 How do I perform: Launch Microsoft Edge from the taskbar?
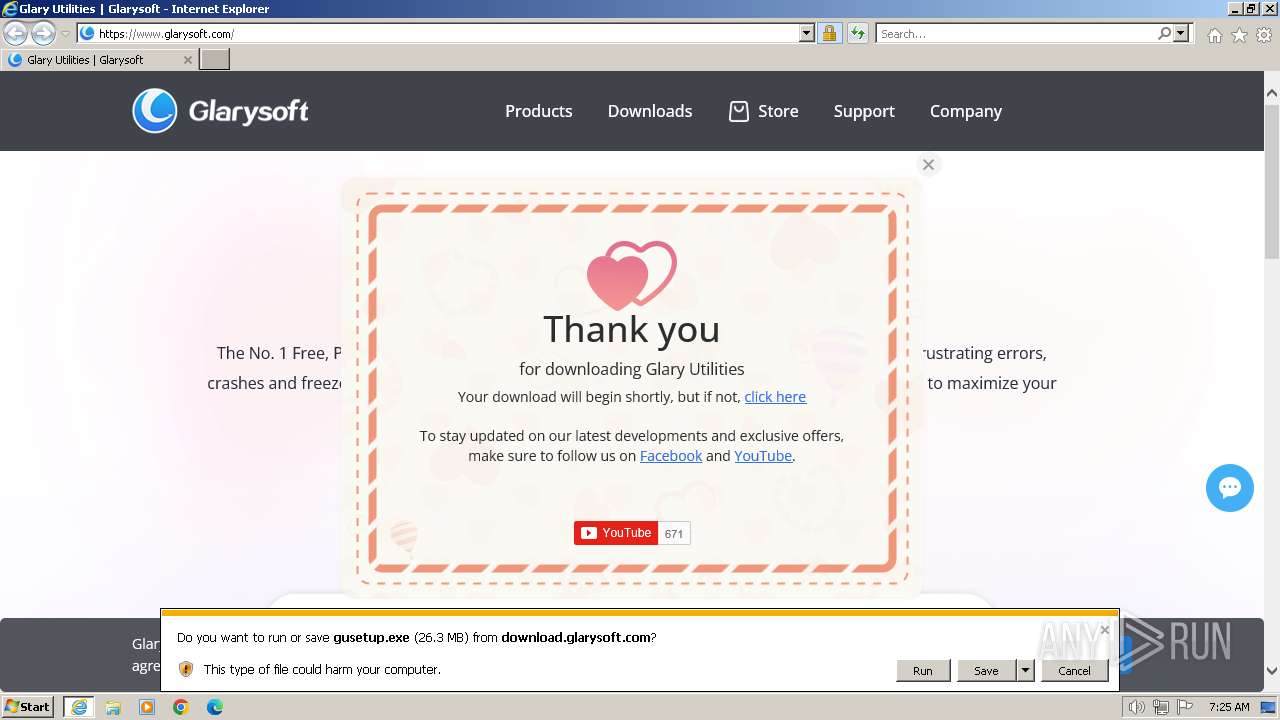coord(215,707)
